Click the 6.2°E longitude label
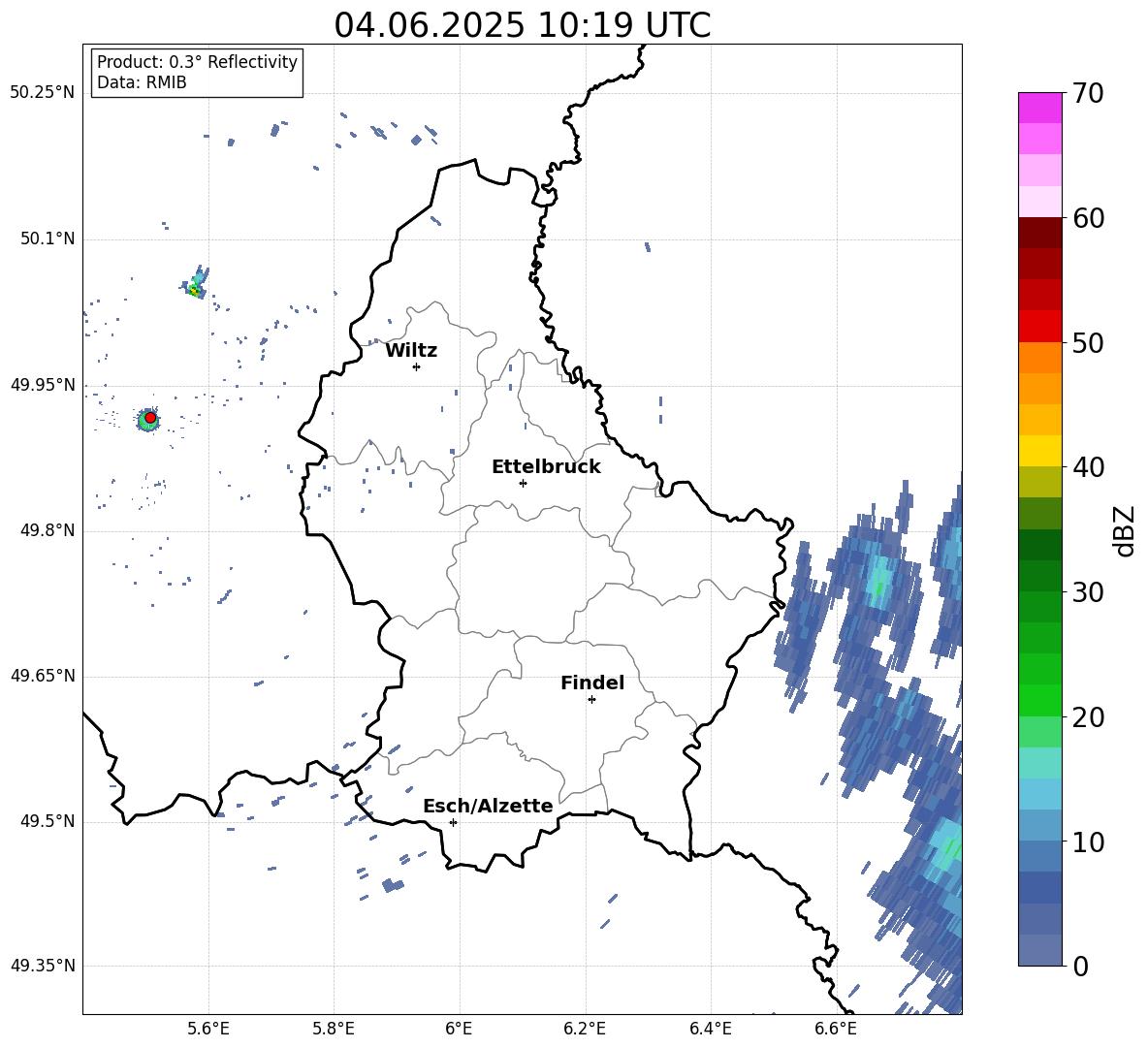 (x=585, y=1030)
